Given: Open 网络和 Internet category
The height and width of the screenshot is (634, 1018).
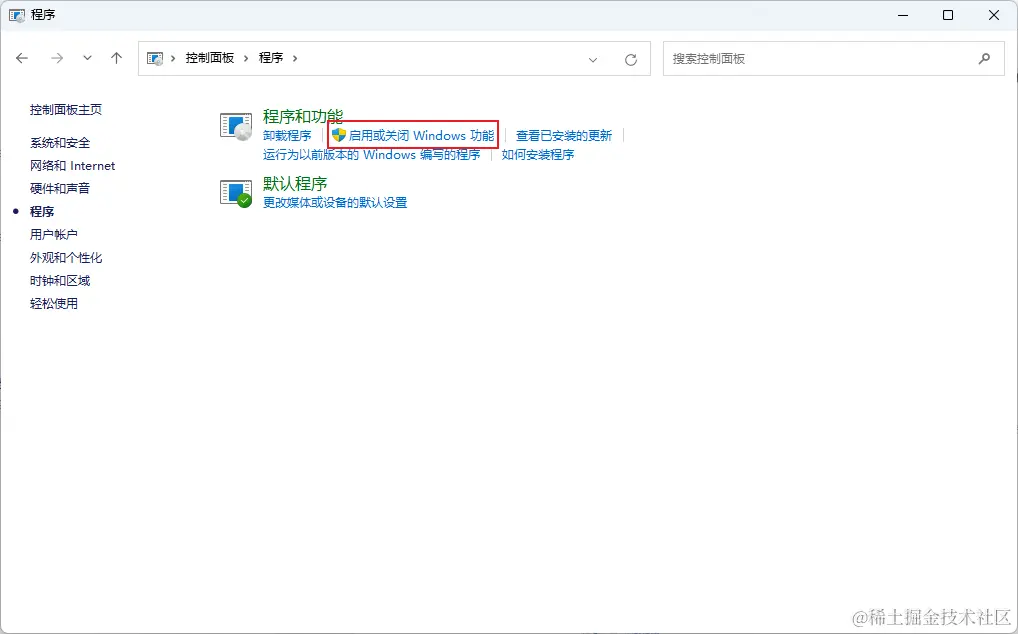Looking at the screenshot, I should click(x=72, y=165).
